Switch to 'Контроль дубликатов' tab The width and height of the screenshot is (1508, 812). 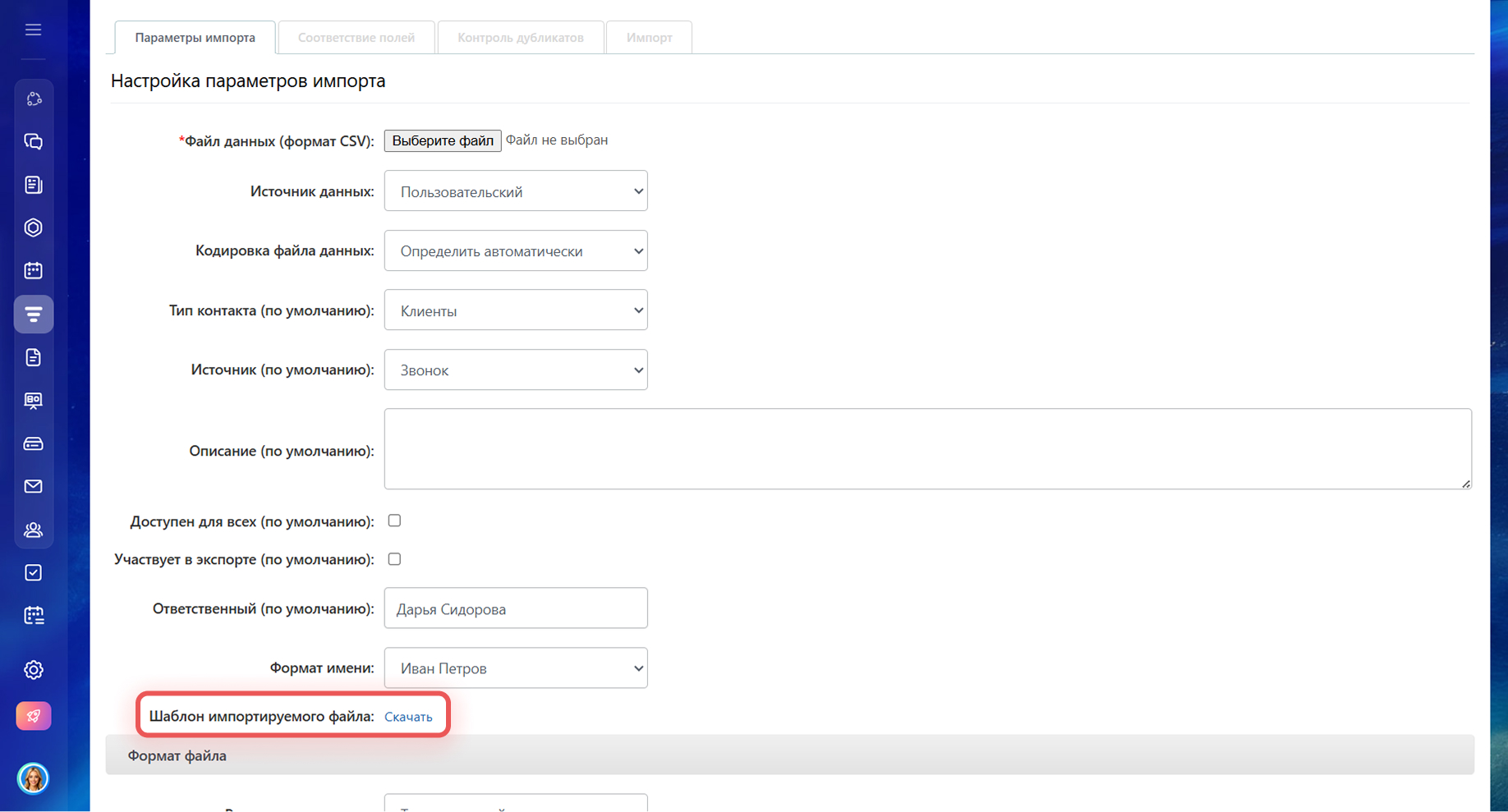tap(521, 38)
